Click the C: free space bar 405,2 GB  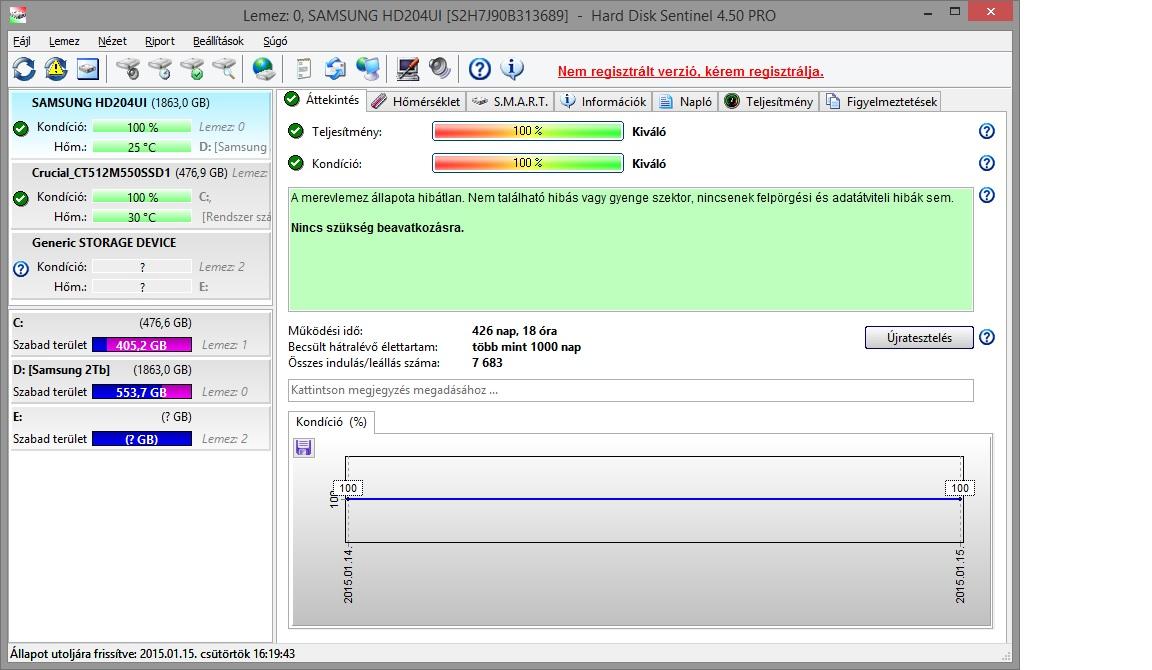click(x=142, y=345)
